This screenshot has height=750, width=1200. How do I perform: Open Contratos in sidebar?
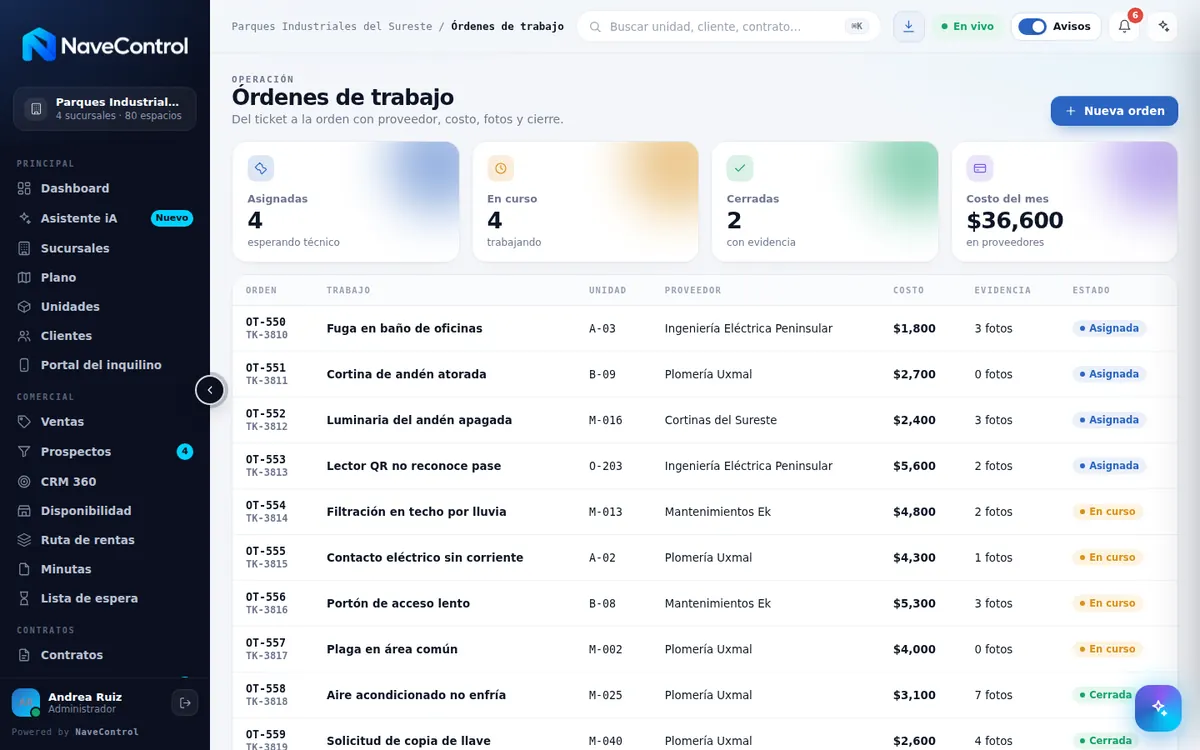coord(105,655)
